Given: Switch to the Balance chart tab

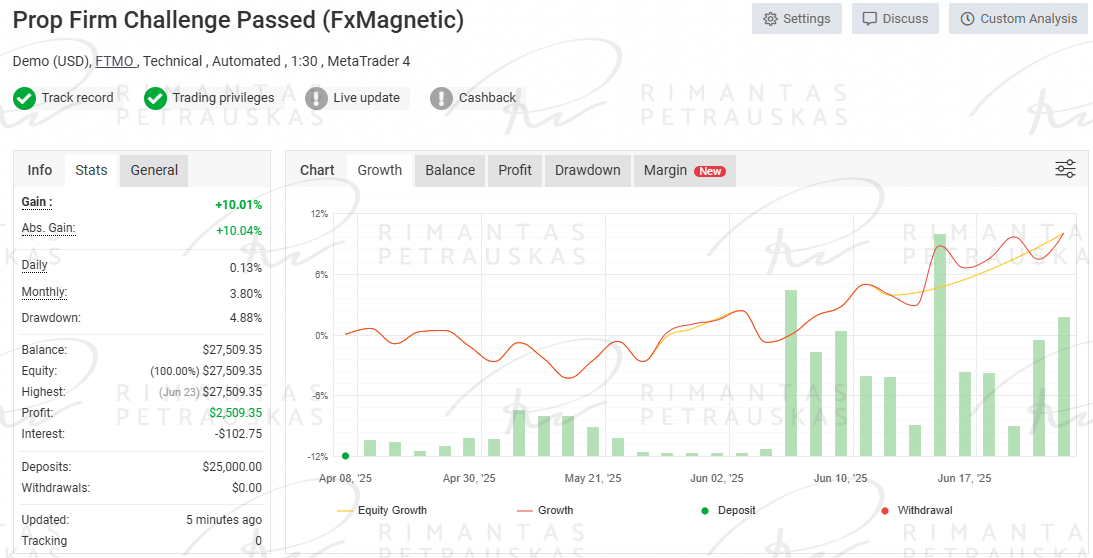Looking at the screenshot, I should point(450,170).
